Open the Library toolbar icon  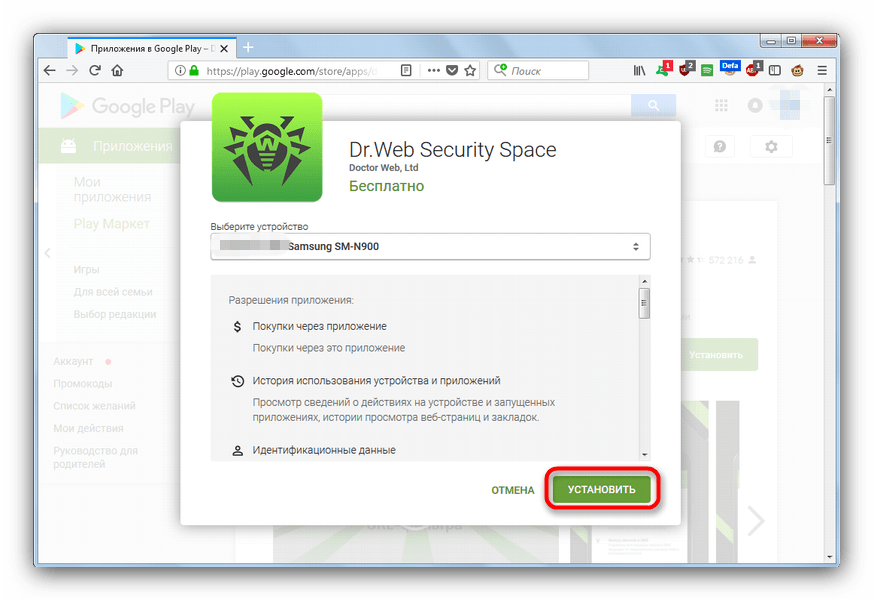pos(639,71)
